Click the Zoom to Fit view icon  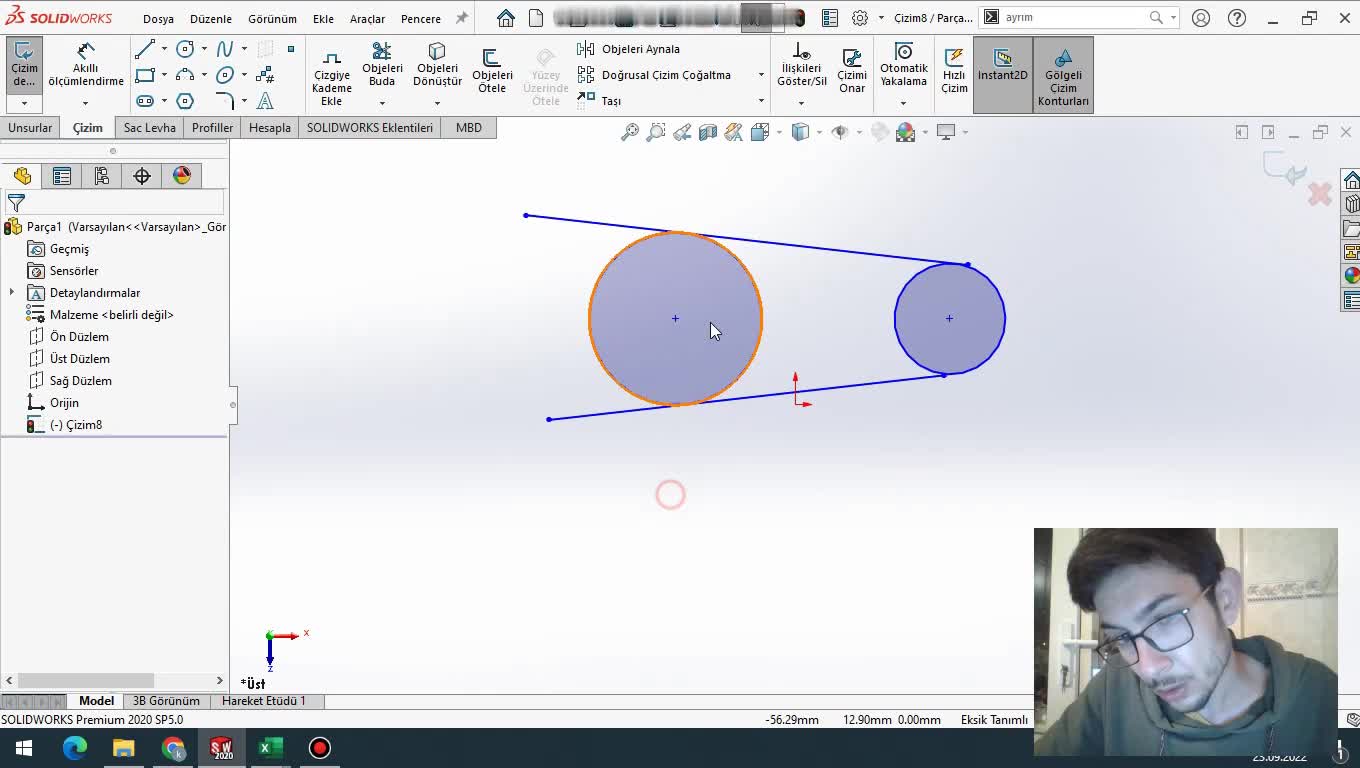click(630, 132)
